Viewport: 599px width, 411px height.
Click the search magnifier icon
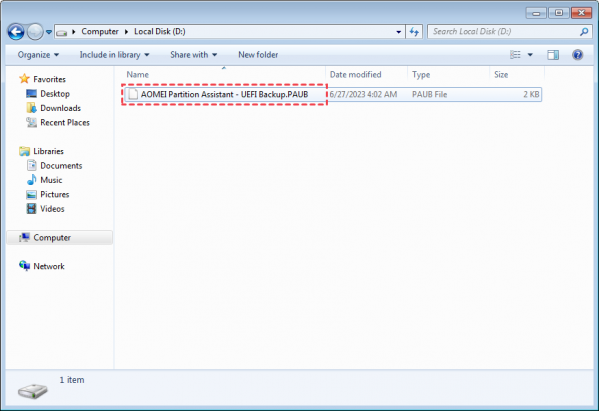(584, 32)
